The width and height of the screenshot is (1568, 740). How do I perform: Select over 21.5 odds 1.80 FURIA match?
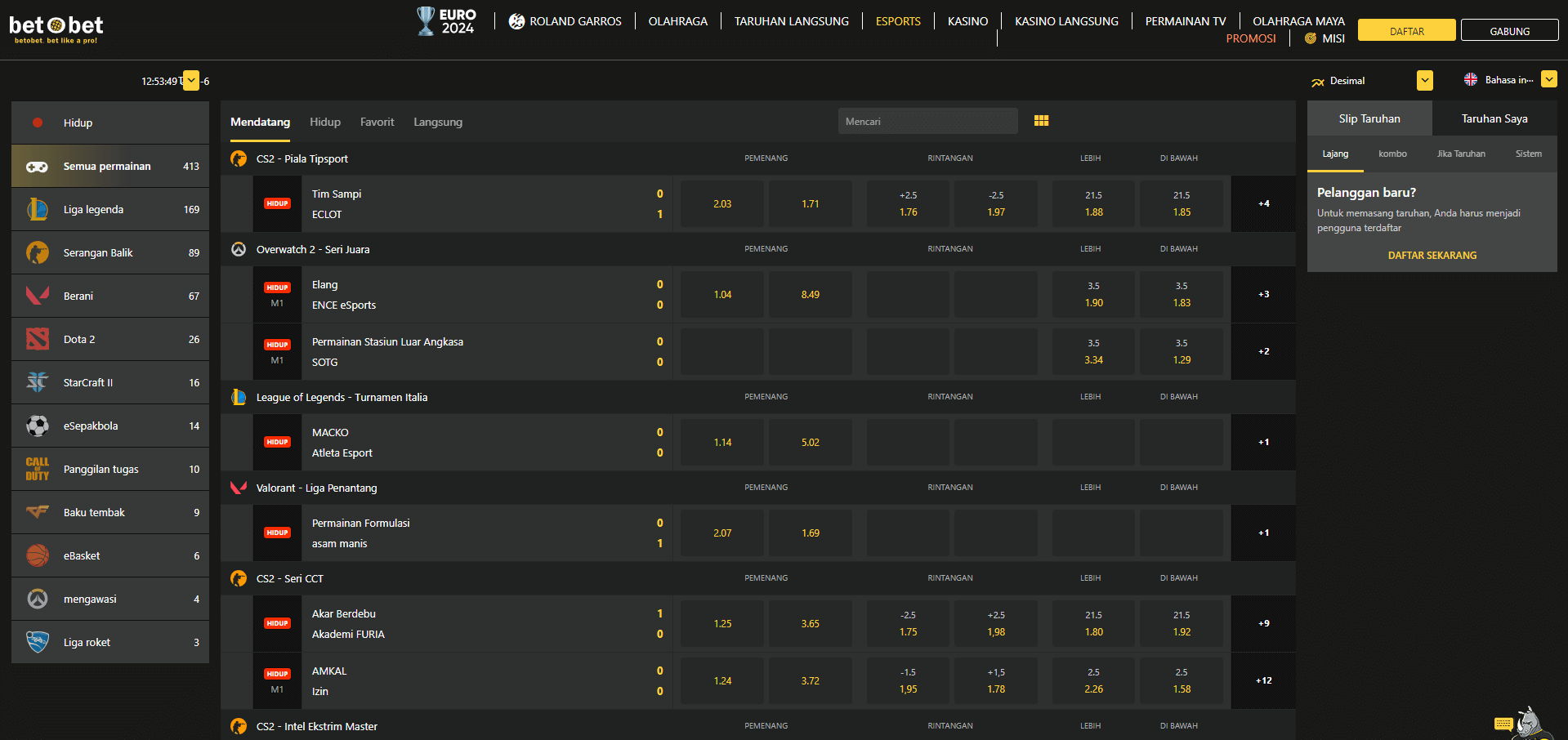click(1093, 623)
